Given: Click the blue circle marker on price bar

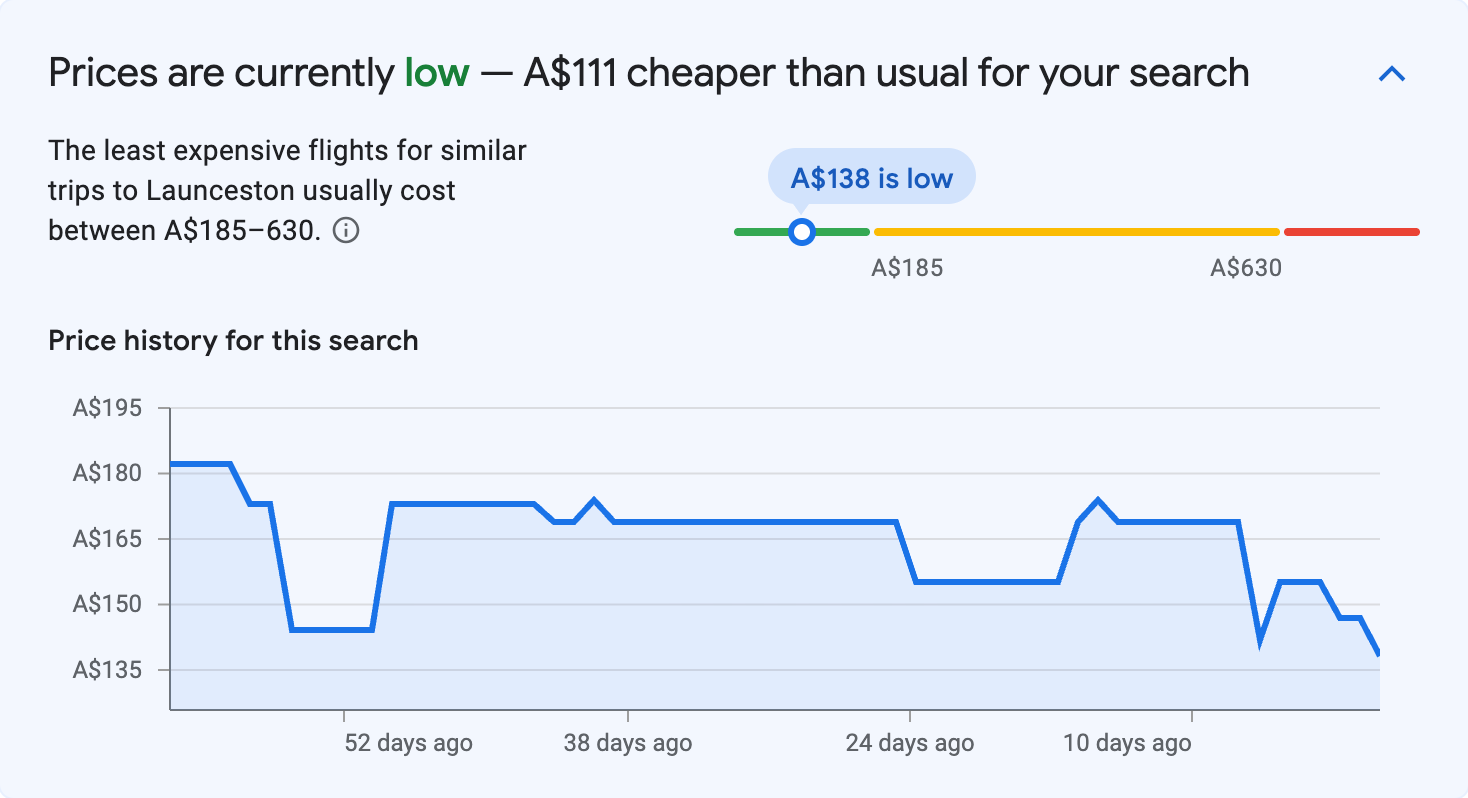Looking at the screenshot, I should pyautogui.click(x=801, y=232).
